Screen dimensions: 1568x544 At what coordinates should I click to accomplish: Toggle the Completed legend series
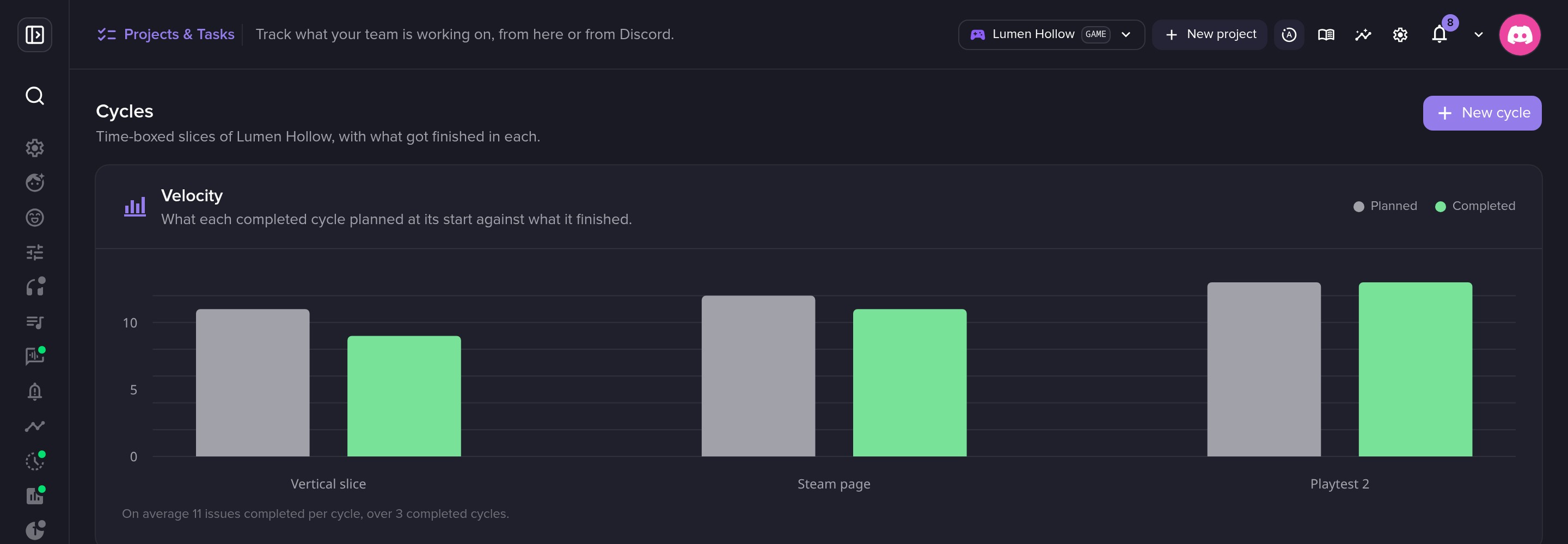pos(1475,206)
